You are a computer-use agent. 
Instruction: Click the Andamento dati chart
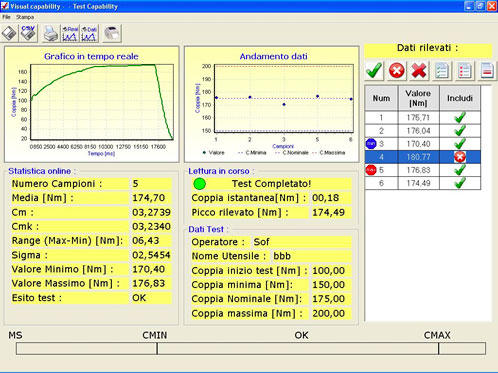(x=272, y=104)
